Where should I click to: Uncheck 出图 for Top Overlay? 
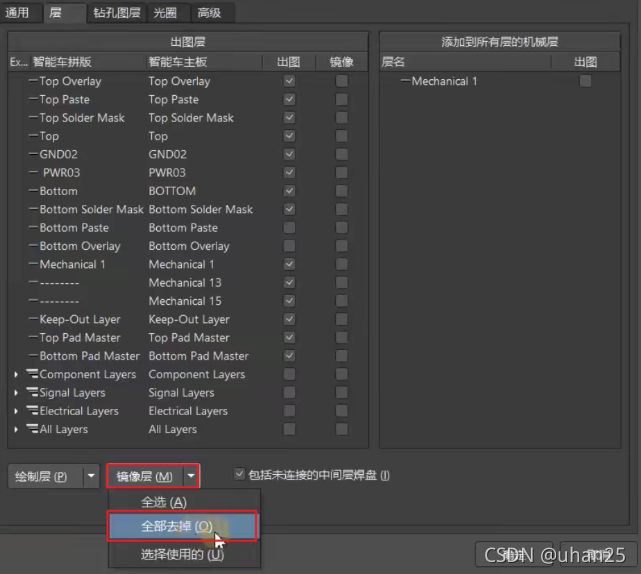(x=289, y=81)
